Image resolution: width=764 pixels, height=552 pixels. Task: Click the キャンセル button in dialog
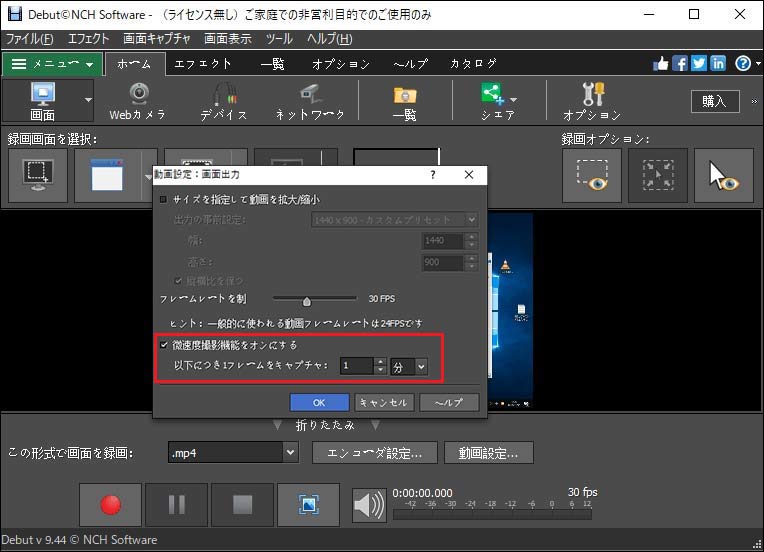pyautogui.click(x=384, y=403)
